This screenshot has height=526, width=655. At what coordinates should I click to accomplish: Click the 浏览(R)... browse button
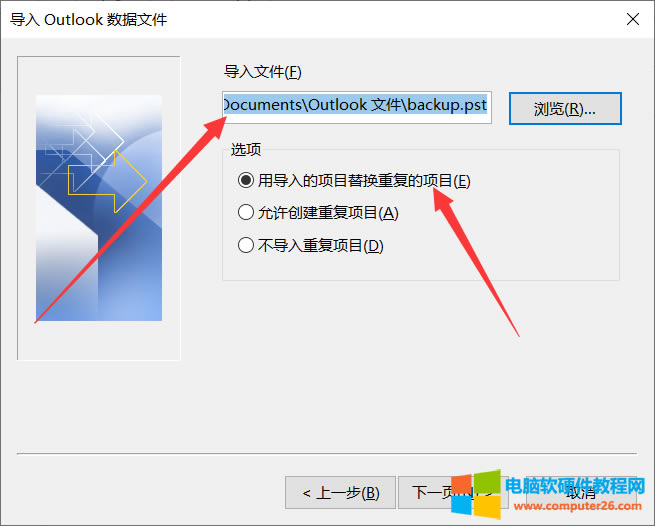[565, 109]
